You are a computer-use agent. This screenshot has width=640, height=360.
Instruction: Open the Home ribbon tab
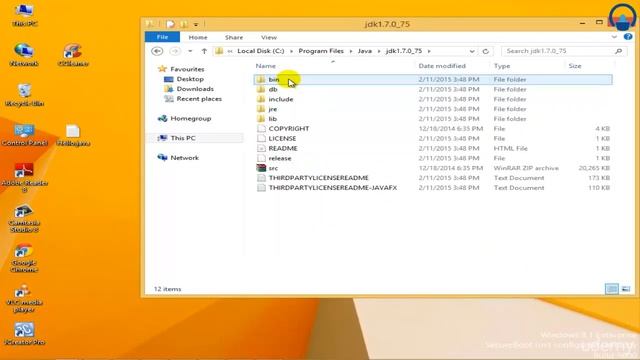click(x=198, y=37)
